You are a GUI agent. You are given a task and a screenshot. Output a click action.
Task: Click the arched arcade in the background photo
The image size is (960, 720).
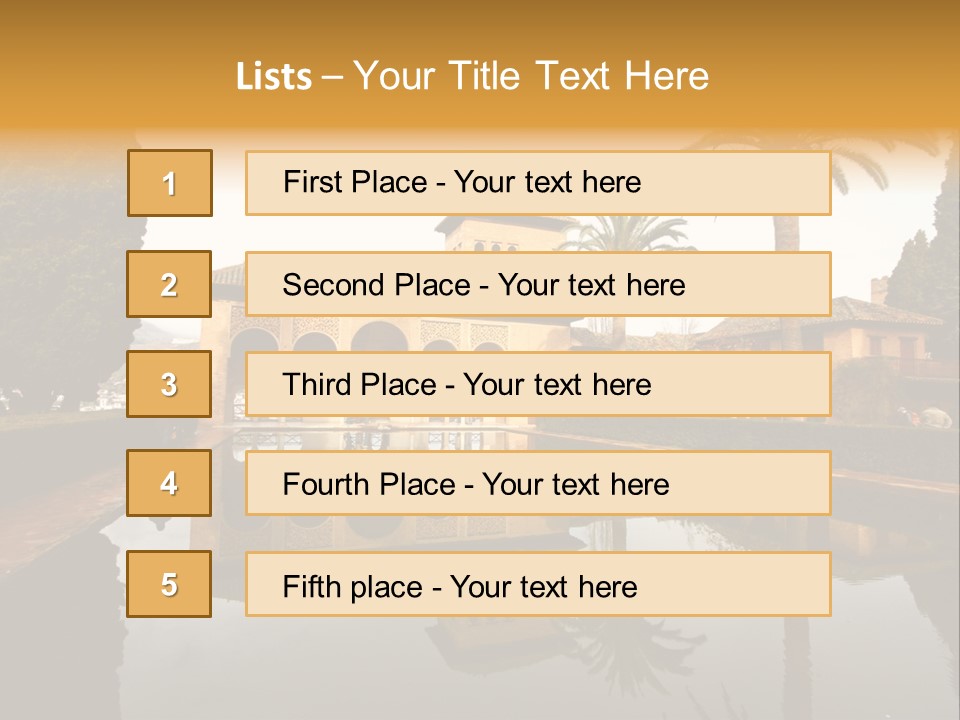380,335
